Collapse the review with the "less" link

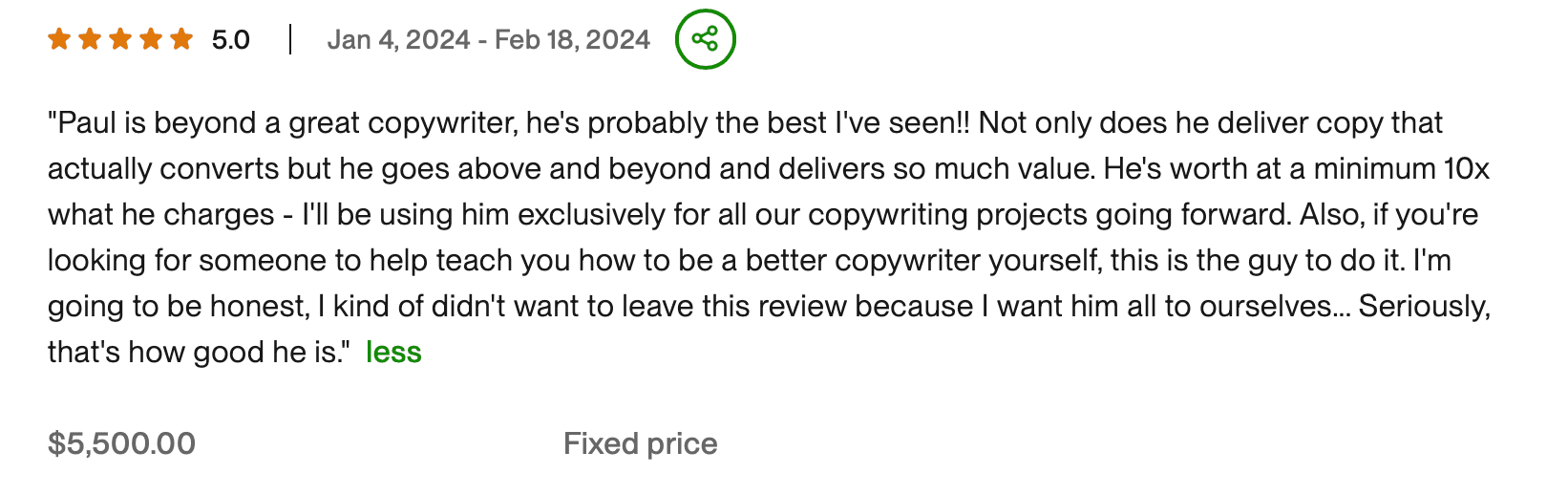click(393, 353)
